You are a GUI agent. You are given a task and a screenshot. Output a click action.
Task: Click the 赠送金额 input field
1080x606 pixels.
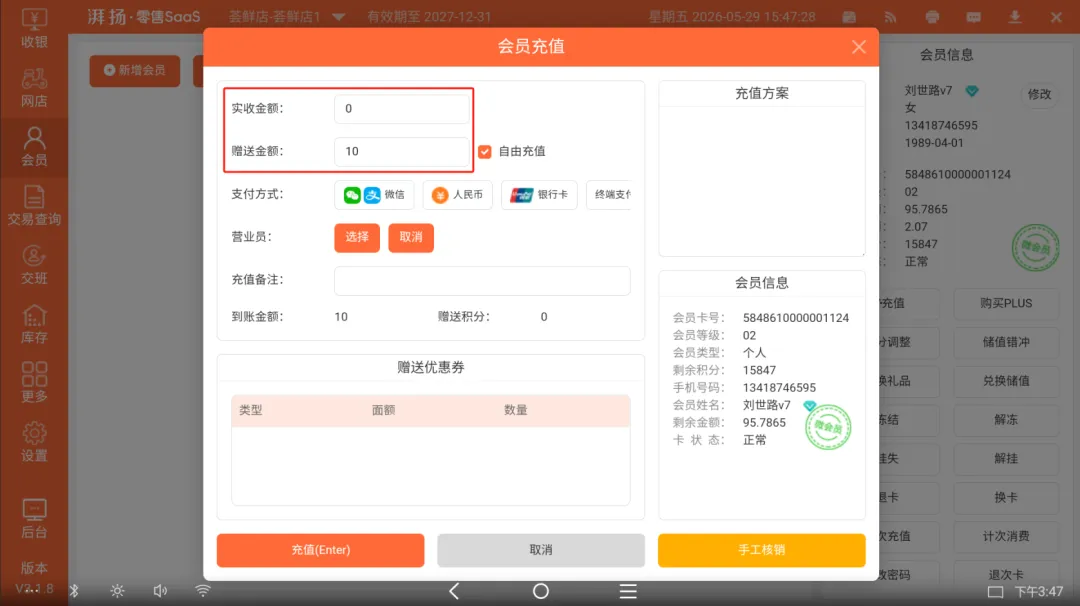(402, 152)
